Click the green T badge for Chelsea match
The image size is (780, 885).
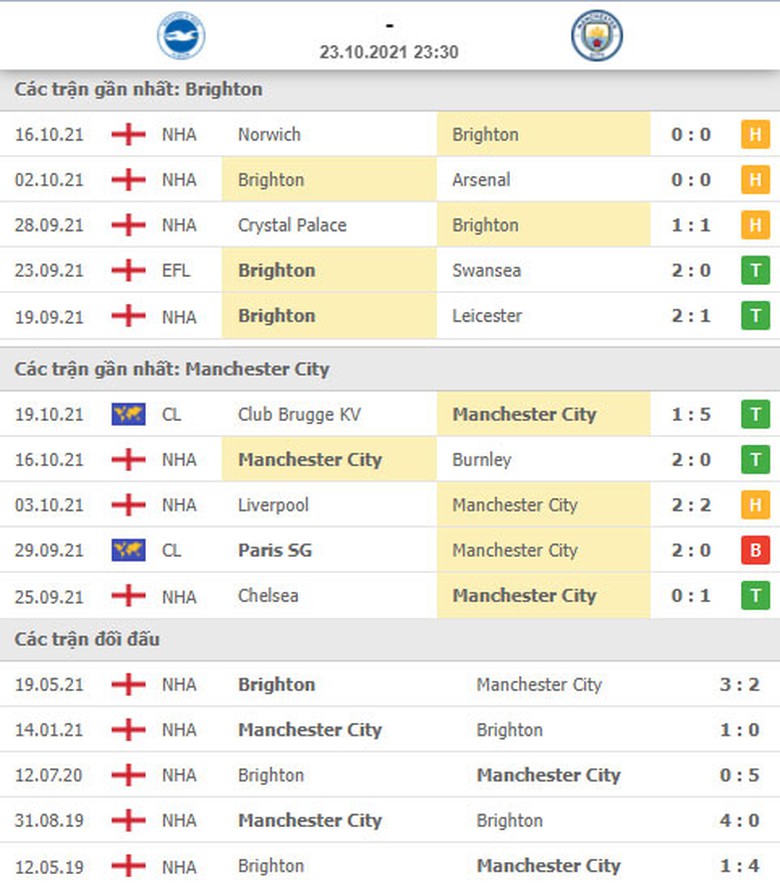pyautogui.click(x=755, y=596)
